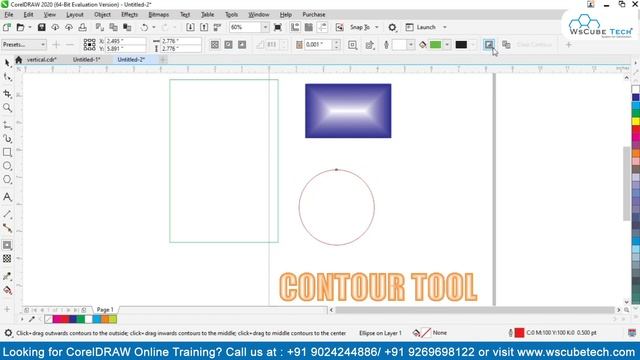Open the Layout menu
Screen dimensions: 640x360
coord(74,15)
